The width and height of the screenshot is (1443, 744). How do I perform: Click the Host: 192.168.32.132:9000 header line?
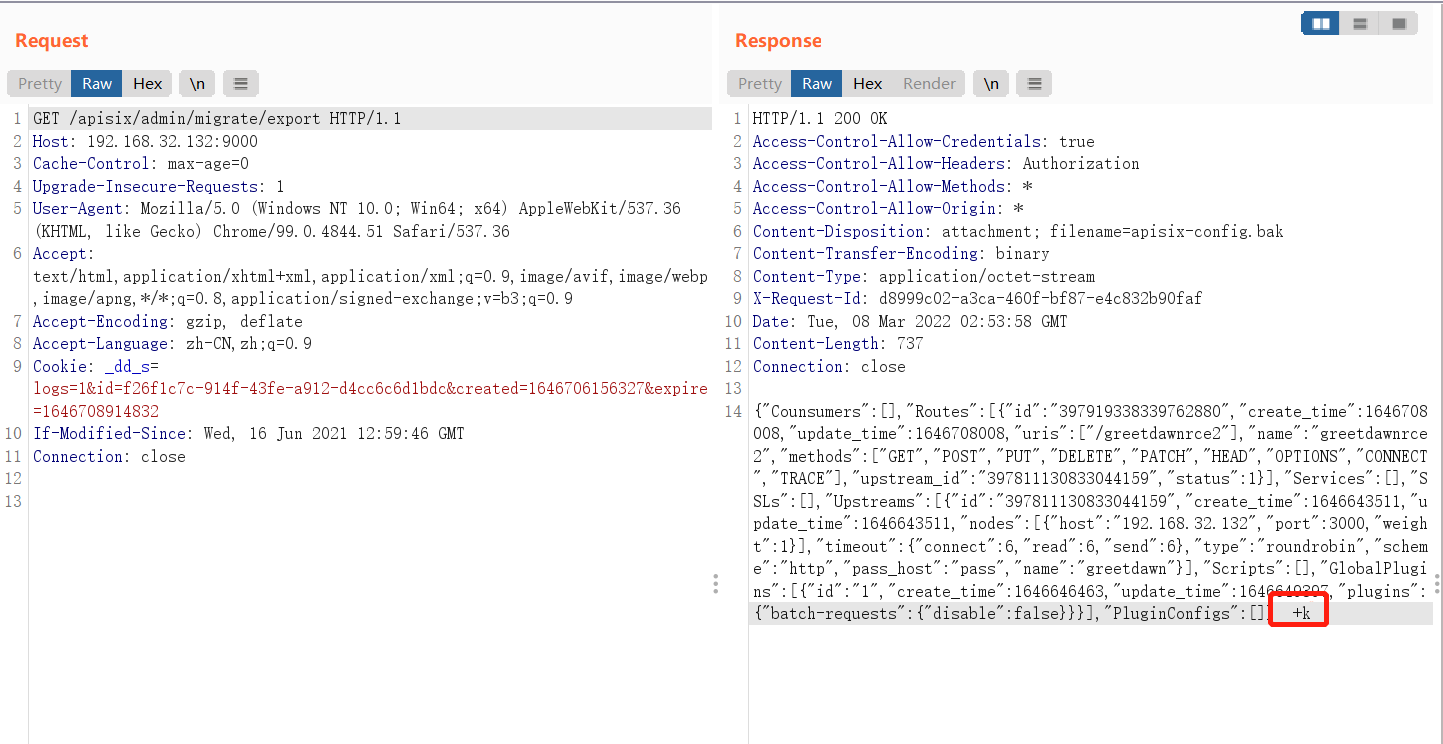(x=145, y=142)
